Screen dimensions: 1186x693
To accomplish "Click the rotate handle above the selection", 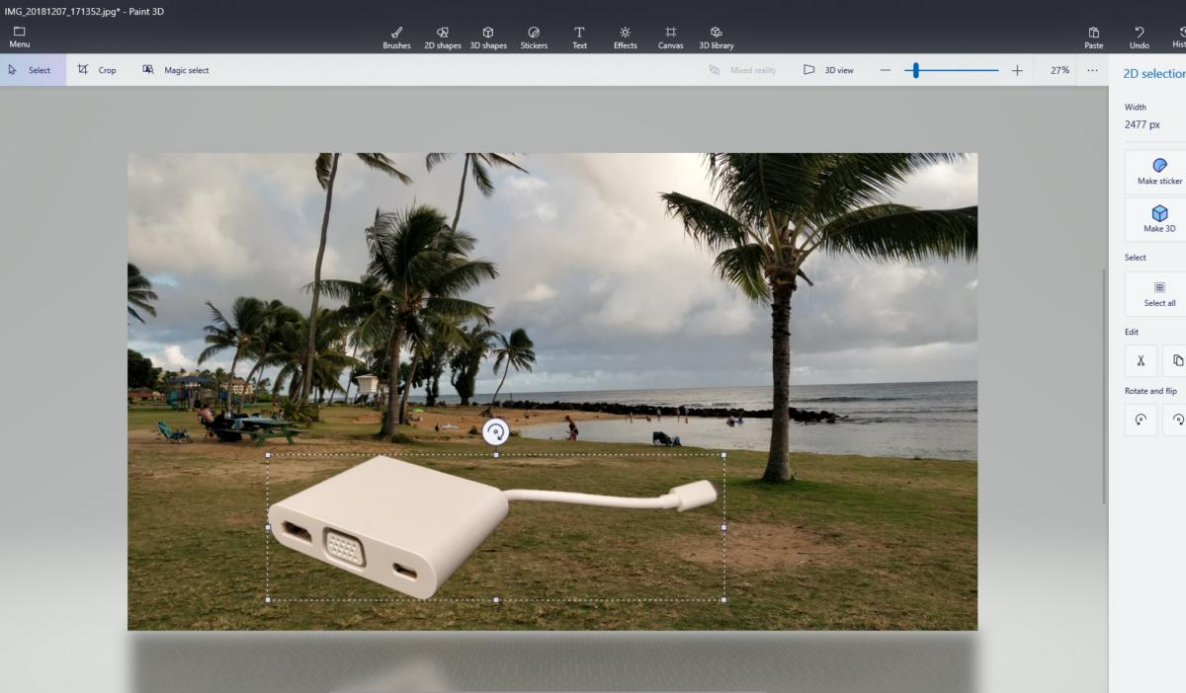I will [496, 431].
